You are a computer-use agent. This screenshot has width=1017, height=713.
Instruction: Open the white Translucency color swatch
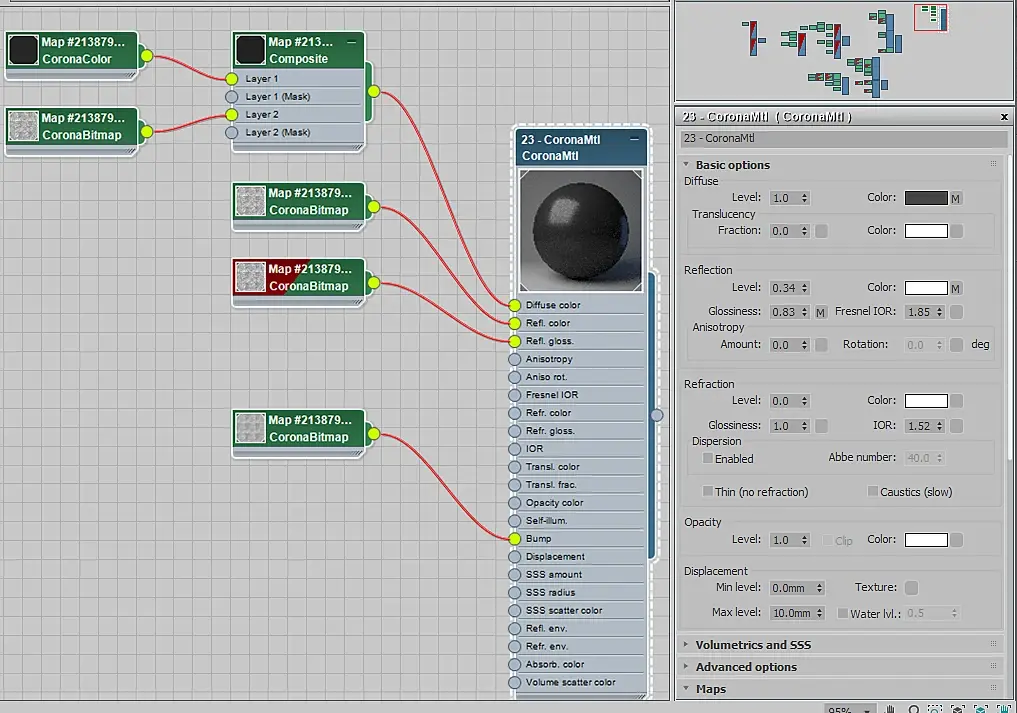(926, 231)
